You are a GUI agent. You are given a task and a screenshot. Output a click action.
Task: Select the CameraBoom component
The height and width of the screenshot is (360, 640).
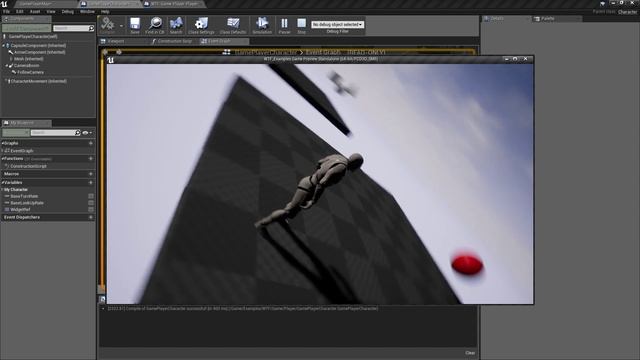[27, 65]
